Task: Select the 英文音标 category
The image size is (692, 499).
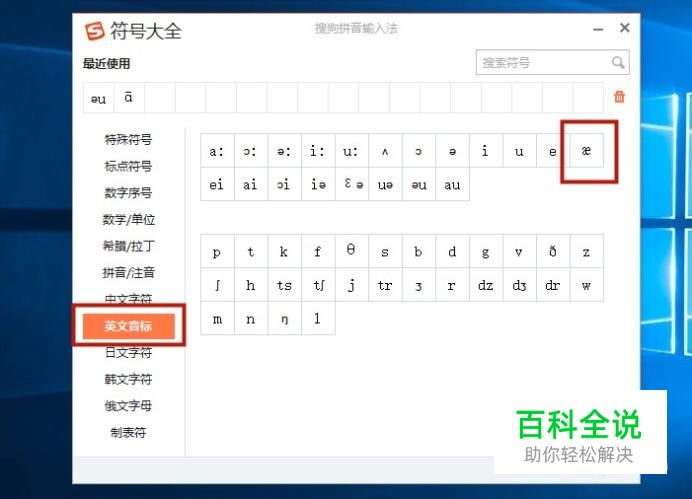Action: 129,326
